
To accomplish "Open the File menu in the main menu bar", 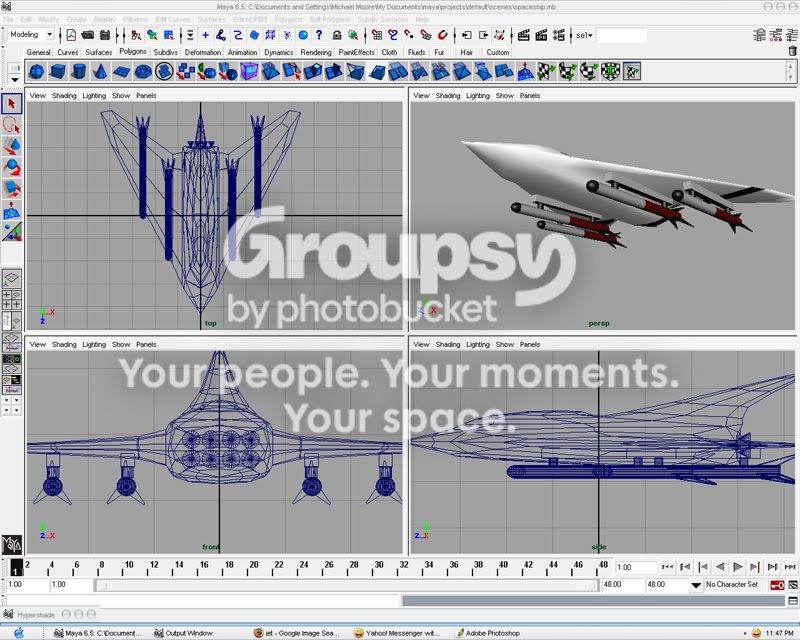I will pos(8,19).
